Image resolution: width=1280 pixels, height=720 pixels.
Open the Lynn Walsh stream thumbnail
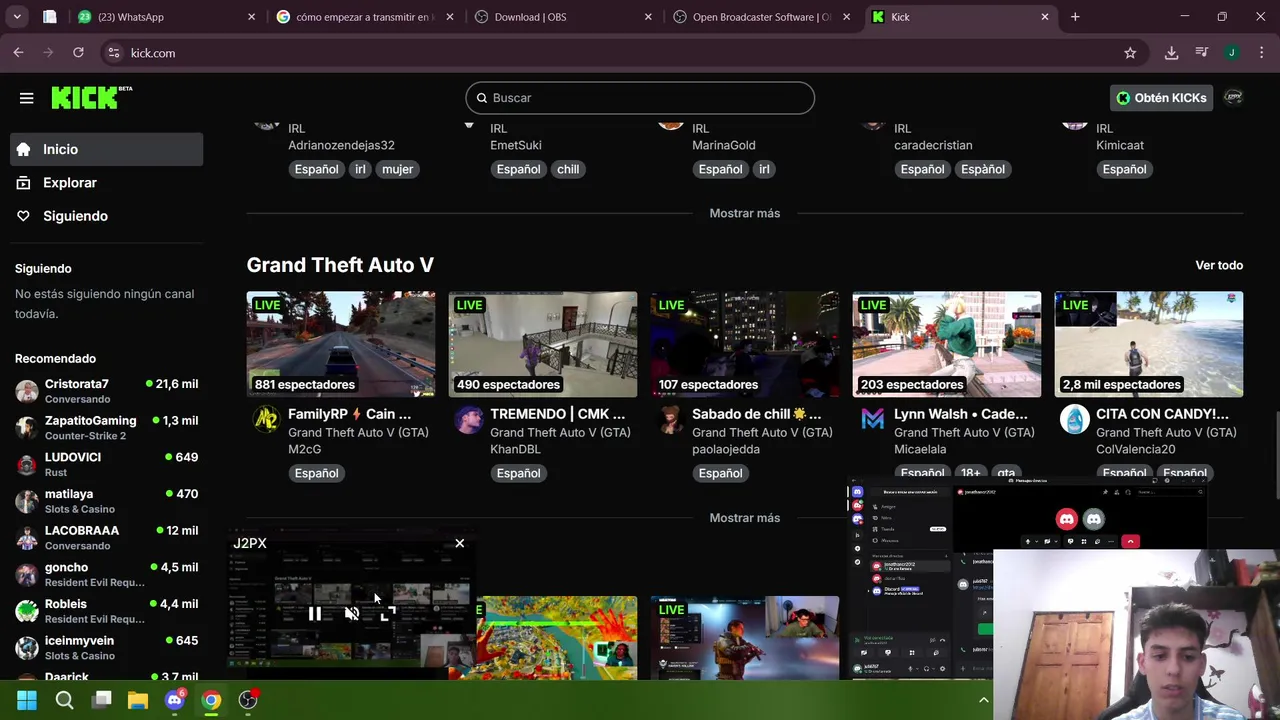point(947,344)
